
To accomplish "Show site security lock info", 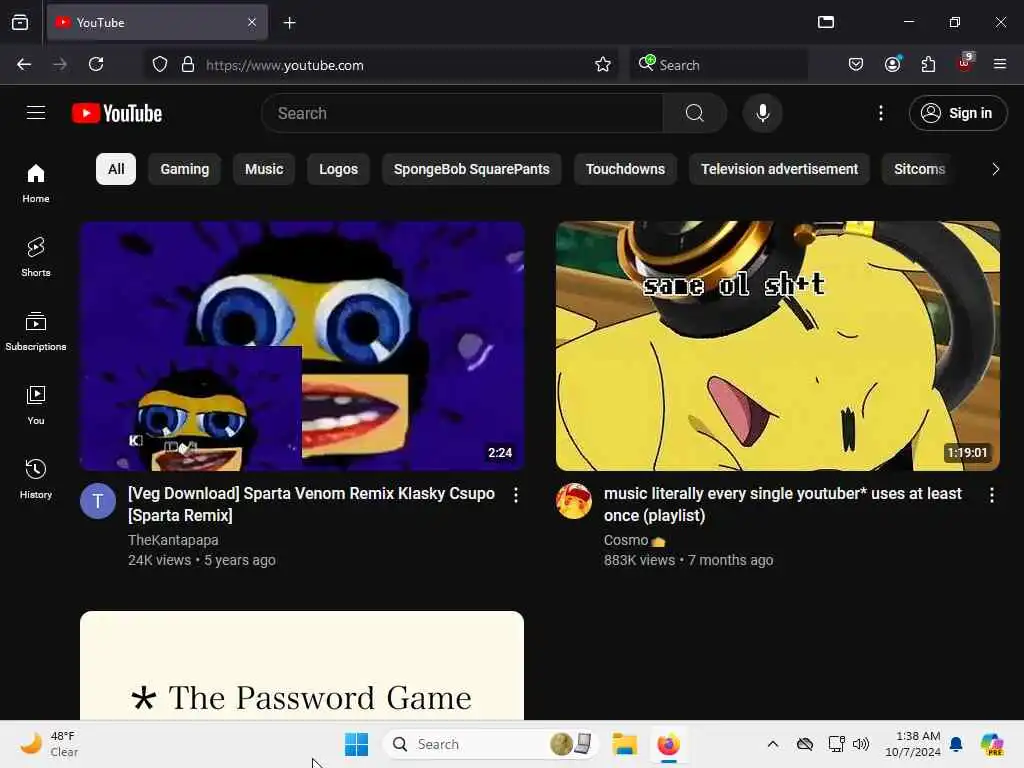I will pos(187,65).
